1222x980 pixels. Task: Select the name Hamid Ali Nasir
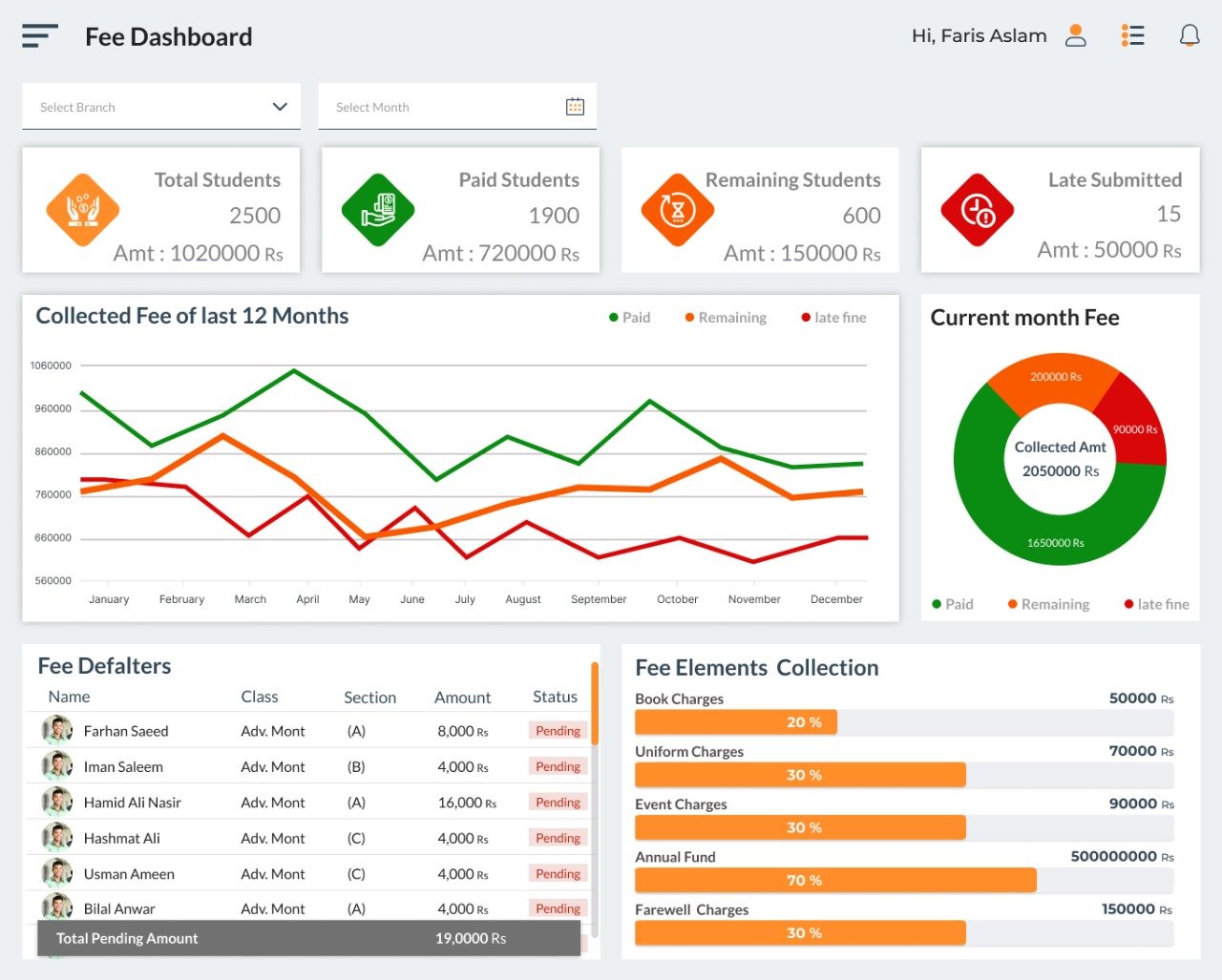pyautogui.click(x=132, y=803)
